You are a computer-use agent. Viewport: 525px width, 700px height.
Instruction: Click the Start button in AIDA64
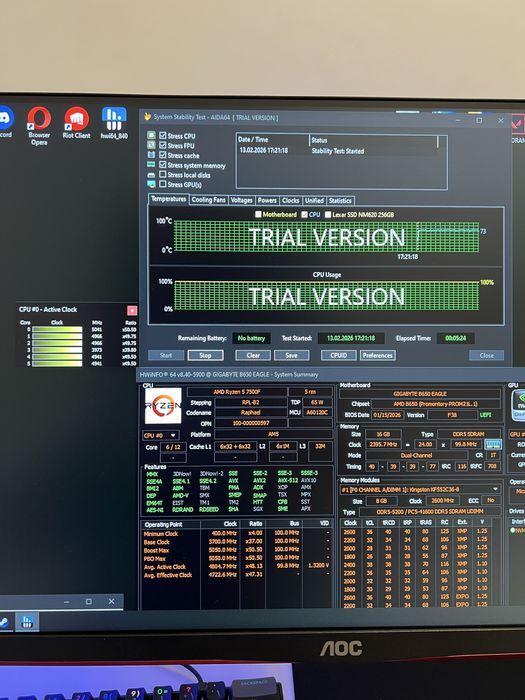[166, 355]
